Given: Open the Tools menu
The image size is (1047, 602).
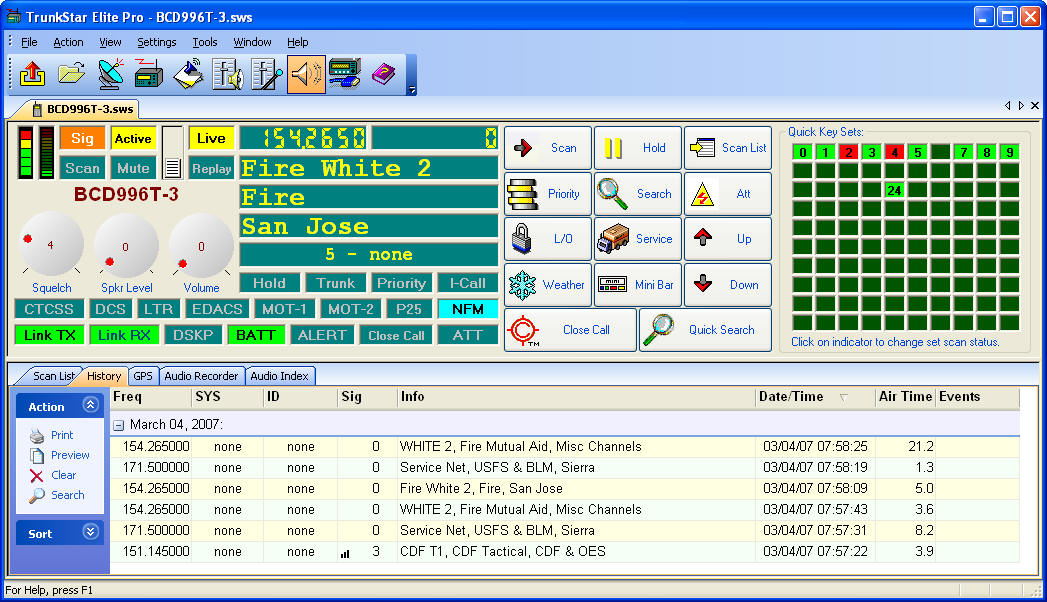Looking at the screenshot, I should click(x=205, y=42).
